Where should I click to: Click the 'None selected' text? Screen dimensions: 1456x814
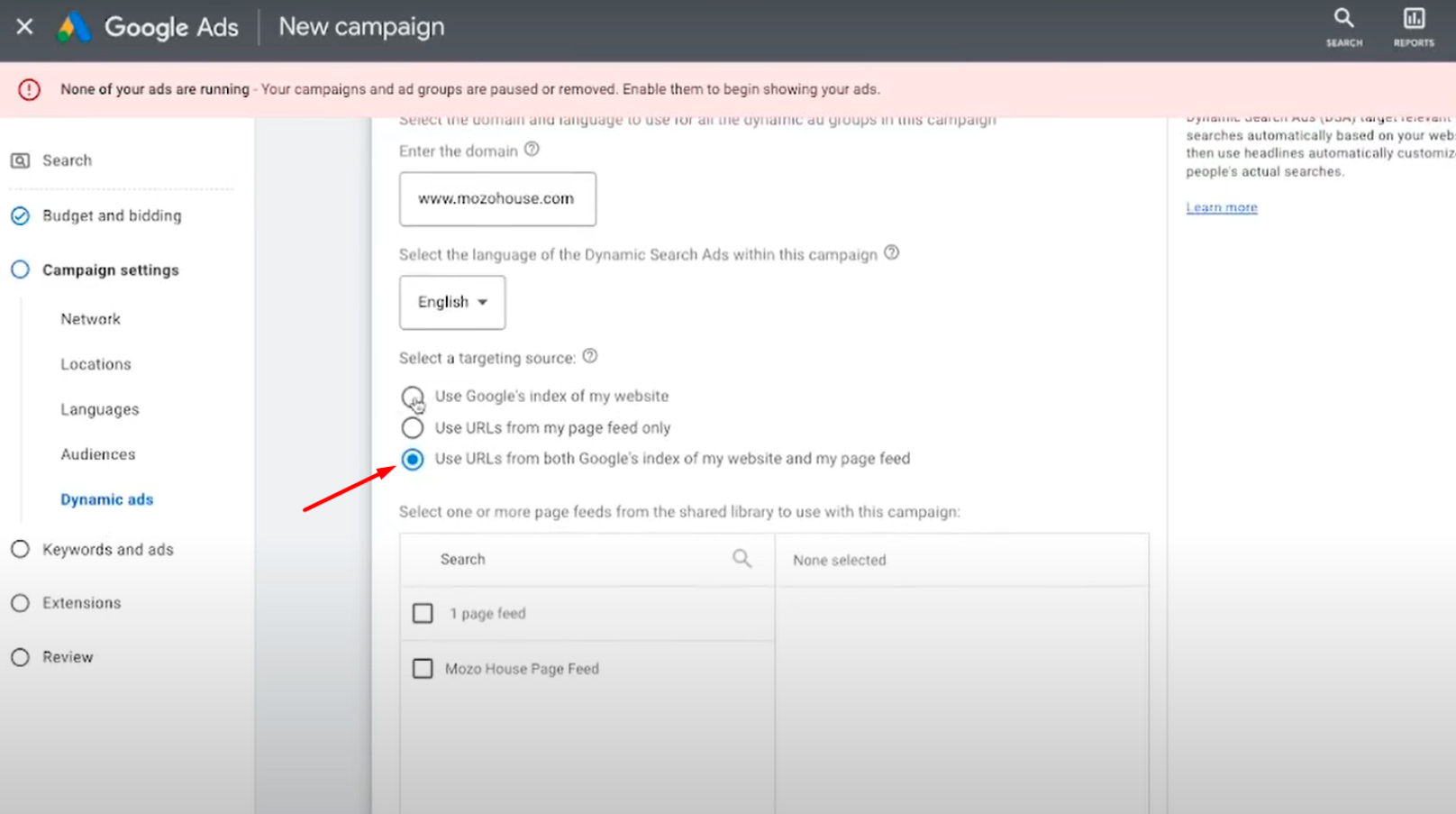click(840, 560)
